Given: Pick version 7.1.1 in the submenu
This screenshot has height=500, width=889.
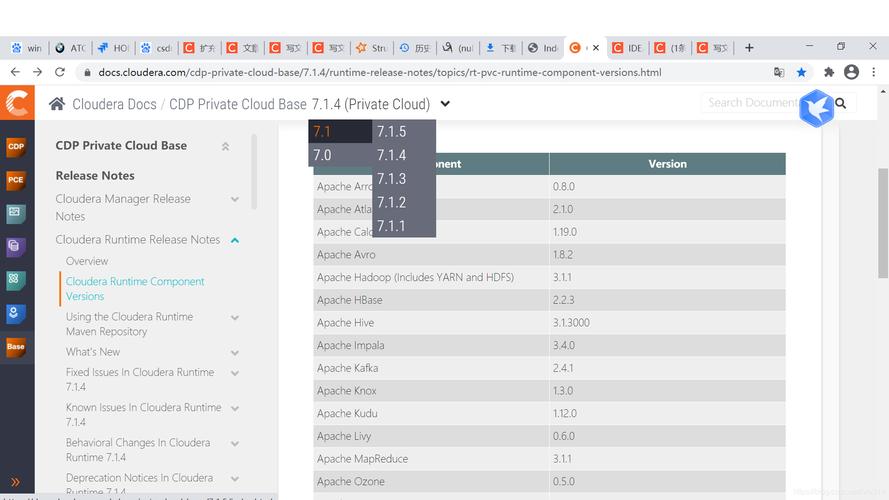Looking at the screenshot, I should pos(391,226).
